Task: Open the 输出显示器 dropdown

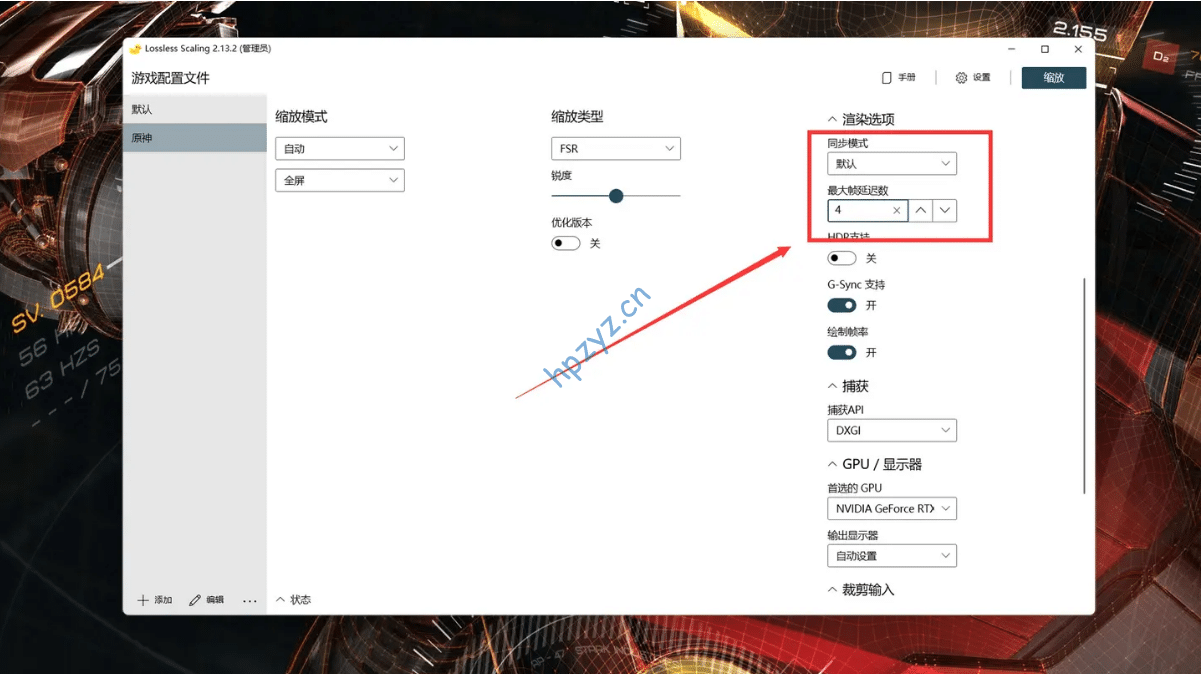Action: pyautogui.click(x=892, y=556)
